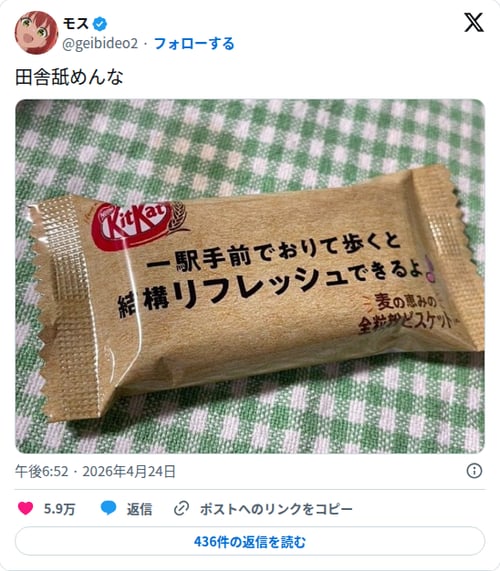Viewport: 500px width, 571px height.
Task: Click the blue verified badge
Action: (99, 24)
